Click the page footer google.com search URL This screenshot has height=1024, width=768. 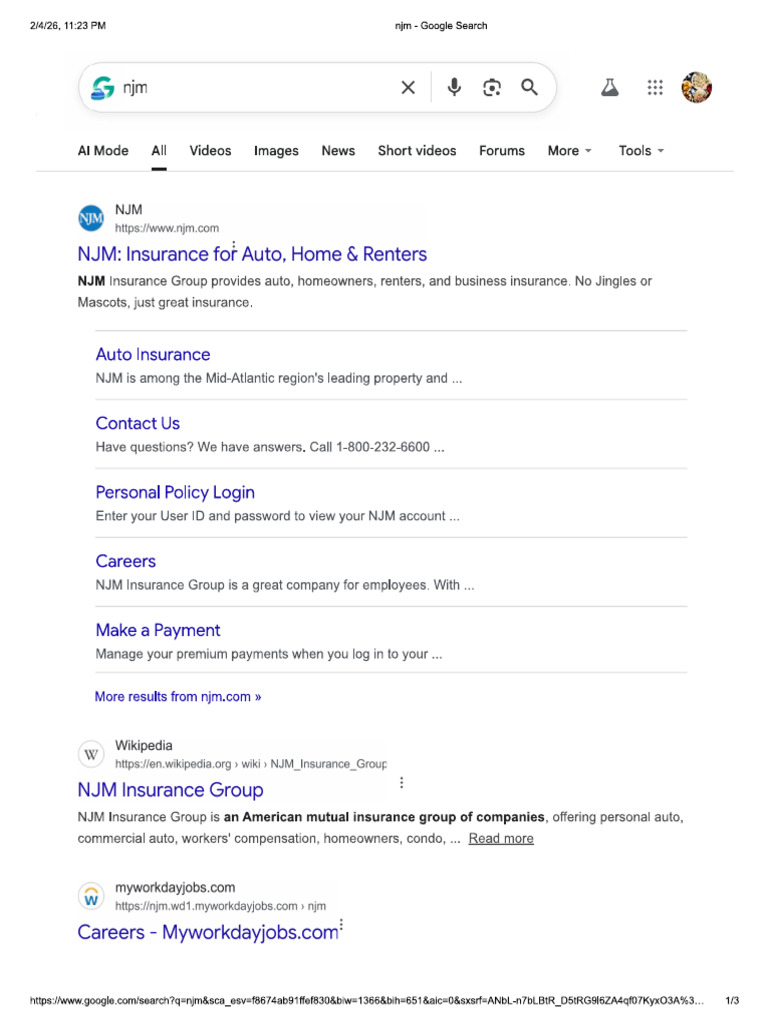(366, 1000)
